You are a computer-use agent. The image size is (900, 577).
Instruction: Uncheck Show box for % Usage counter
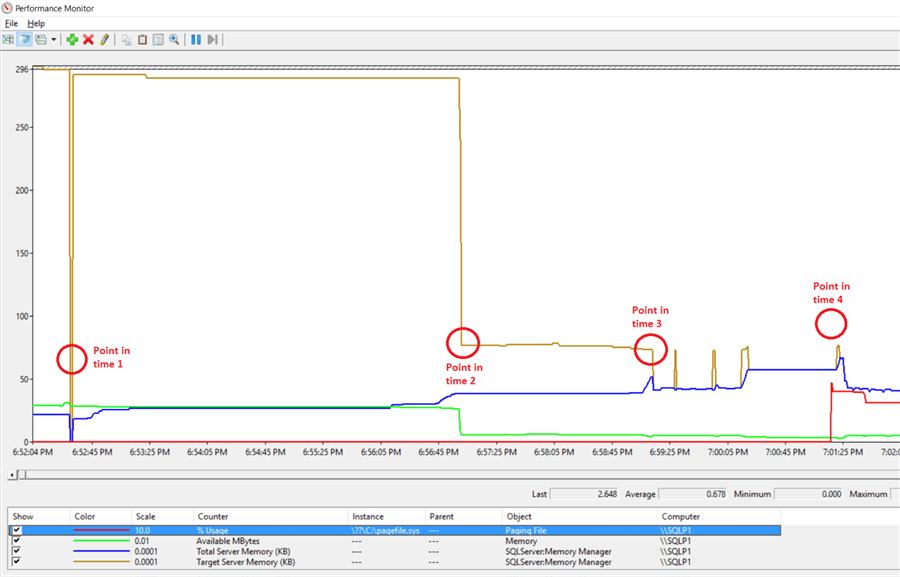coord(16,531)
